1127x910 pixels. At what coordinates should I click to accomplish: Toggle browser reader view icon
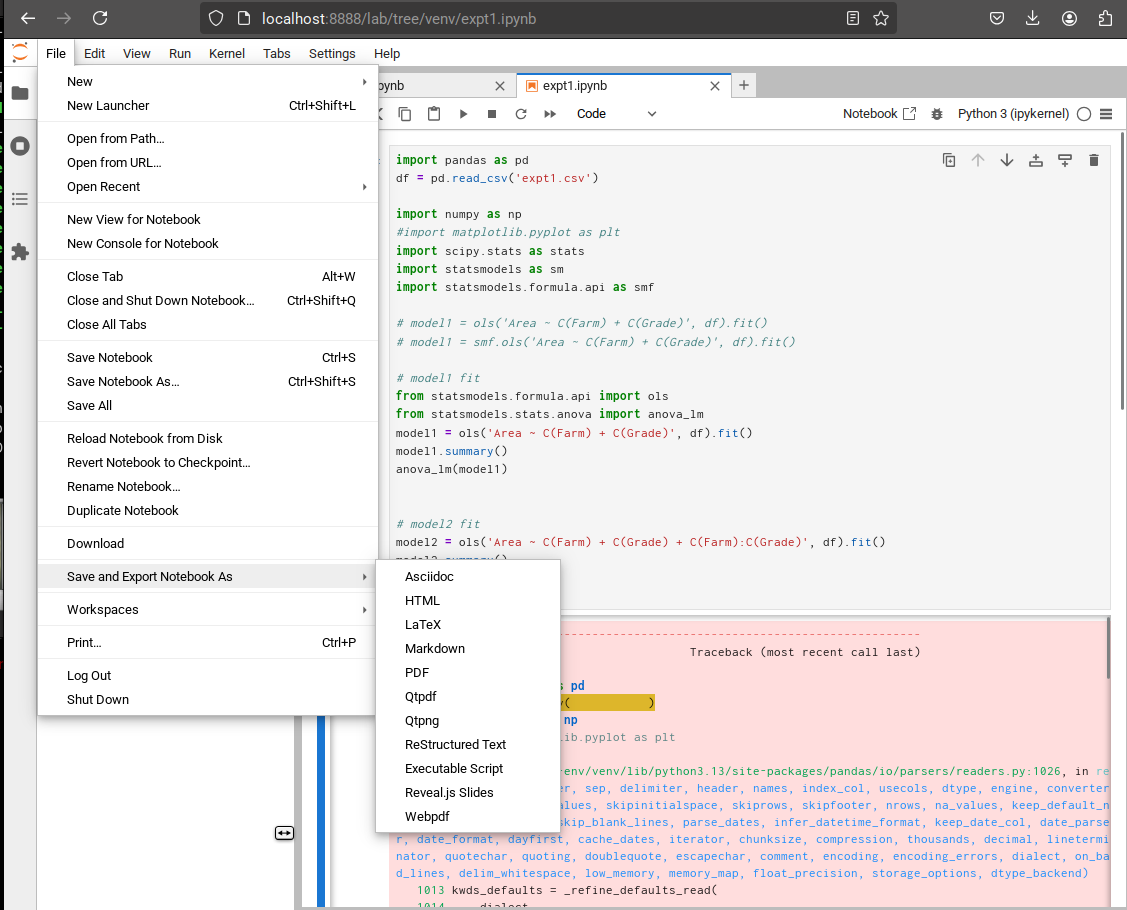(852, 18)
